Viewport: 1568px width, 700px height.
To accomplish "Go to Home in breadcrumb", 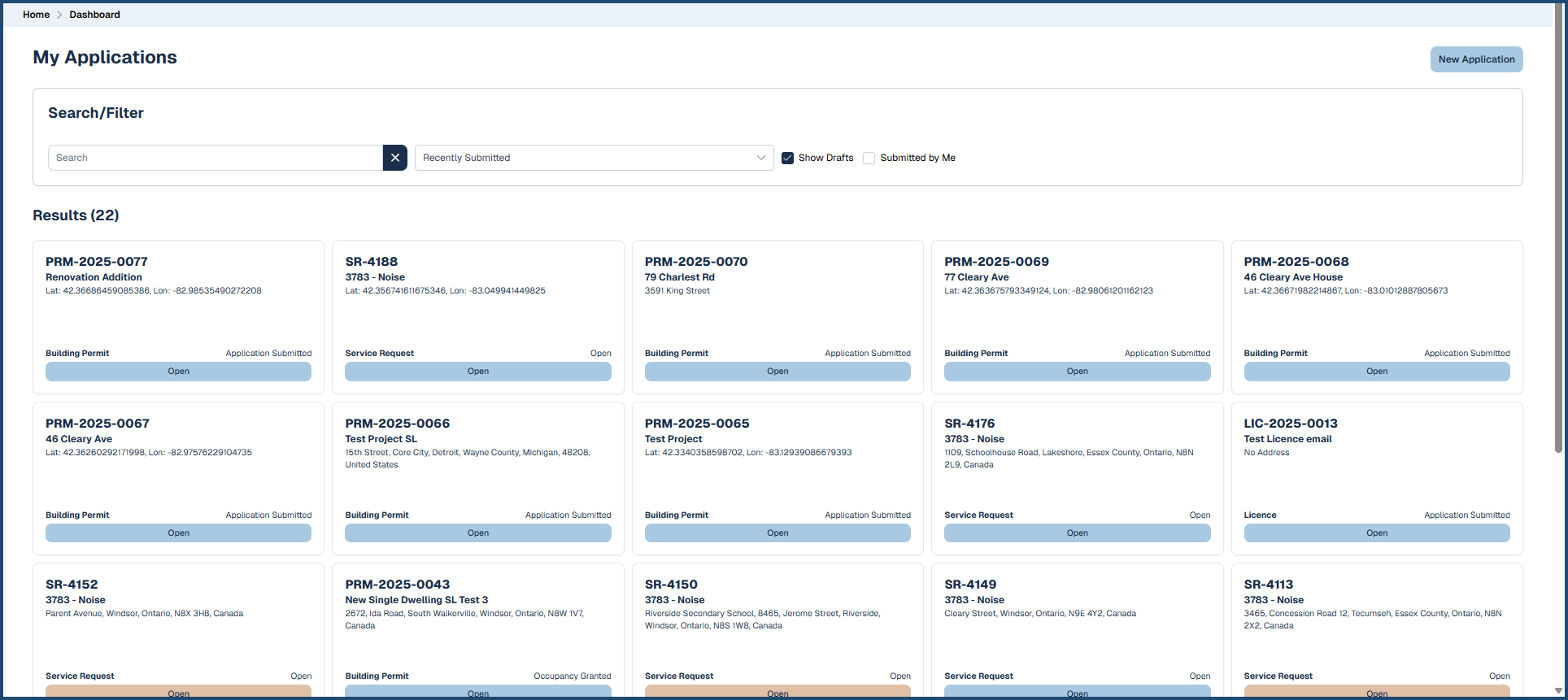I will (x=36, y=15).
